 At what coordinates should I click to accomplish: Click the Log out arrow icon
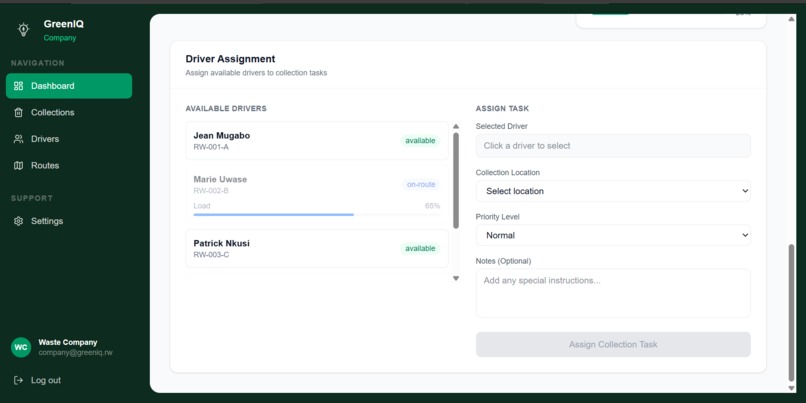19,380
